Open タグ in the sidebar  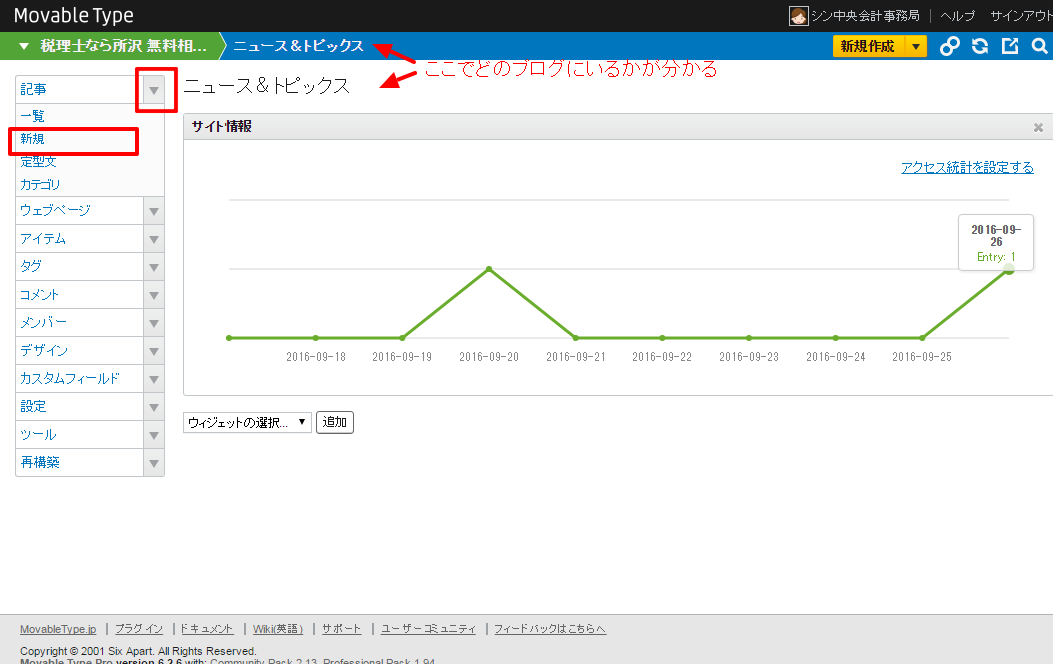click(31, 267)
